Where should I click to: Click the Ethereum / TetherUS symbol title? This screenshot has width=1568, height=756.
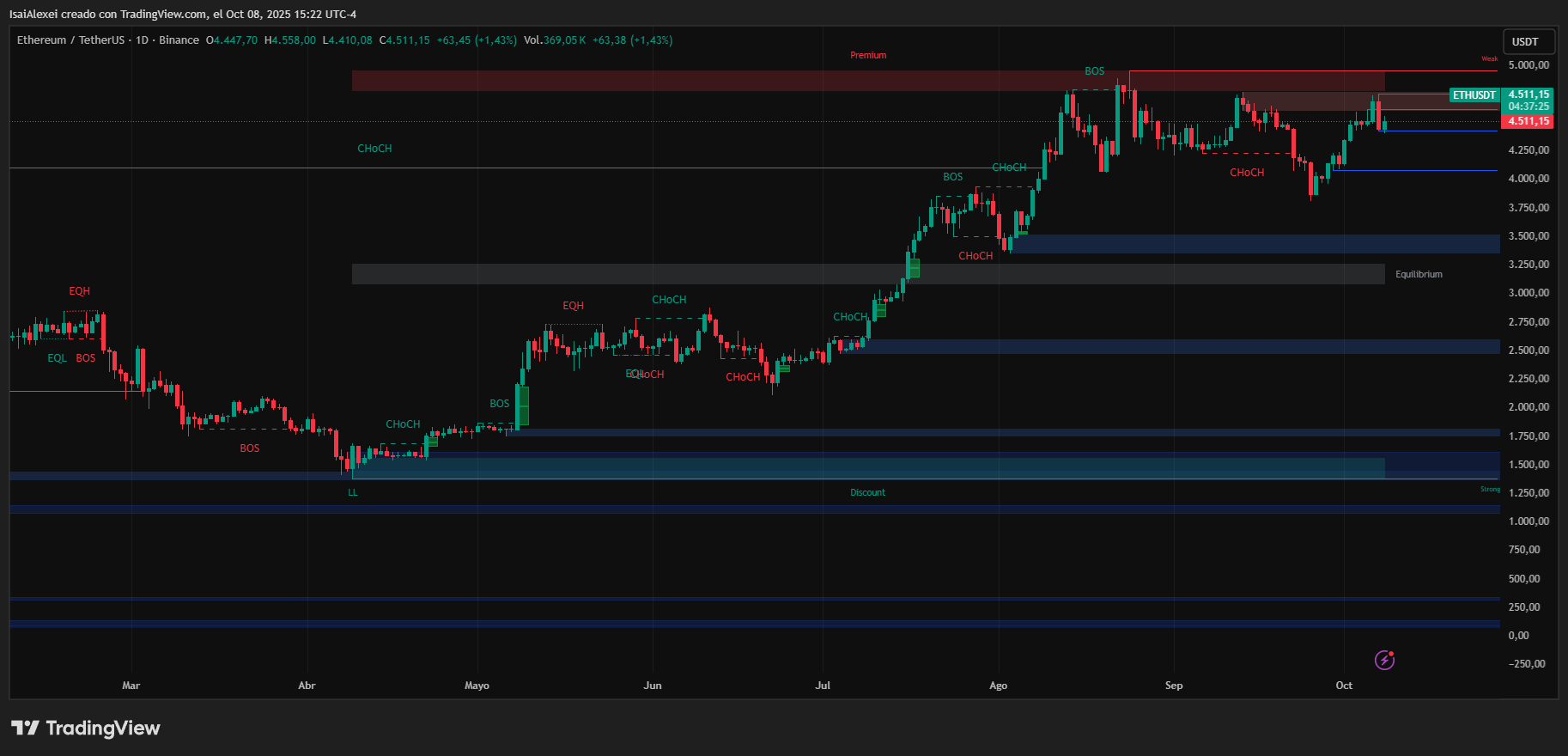coord(70,40)
